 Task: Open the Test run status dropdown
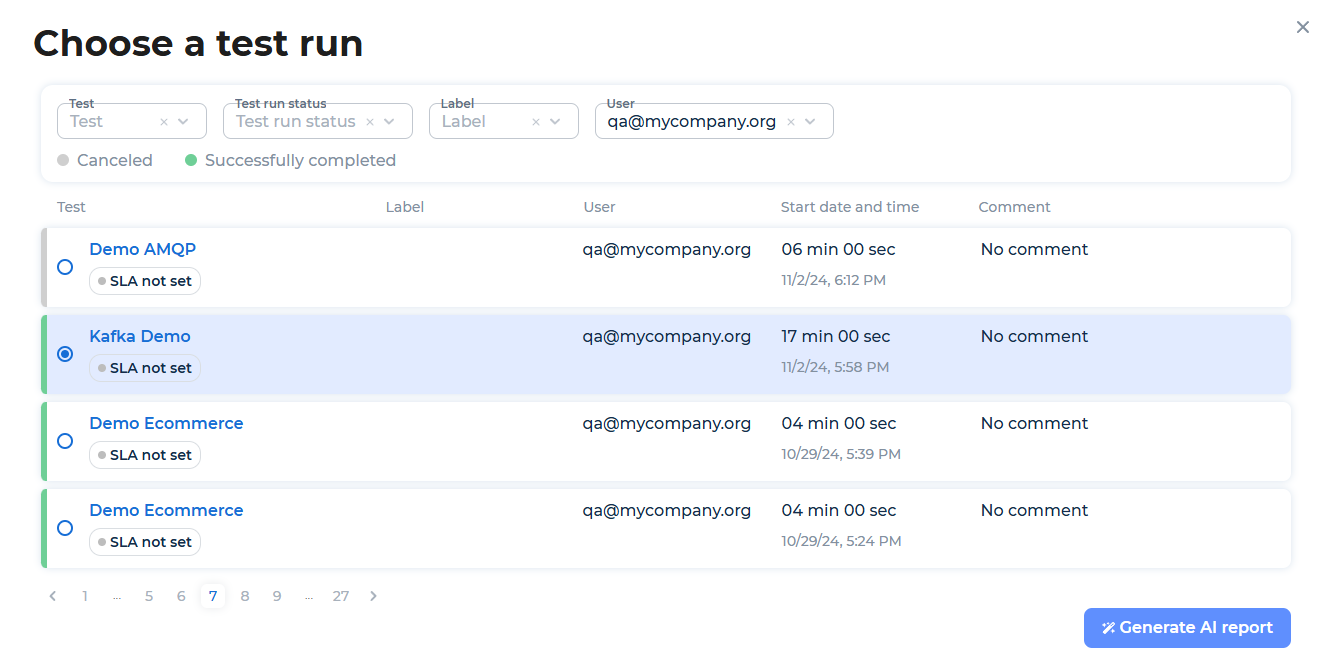click(x=390, y=122)
